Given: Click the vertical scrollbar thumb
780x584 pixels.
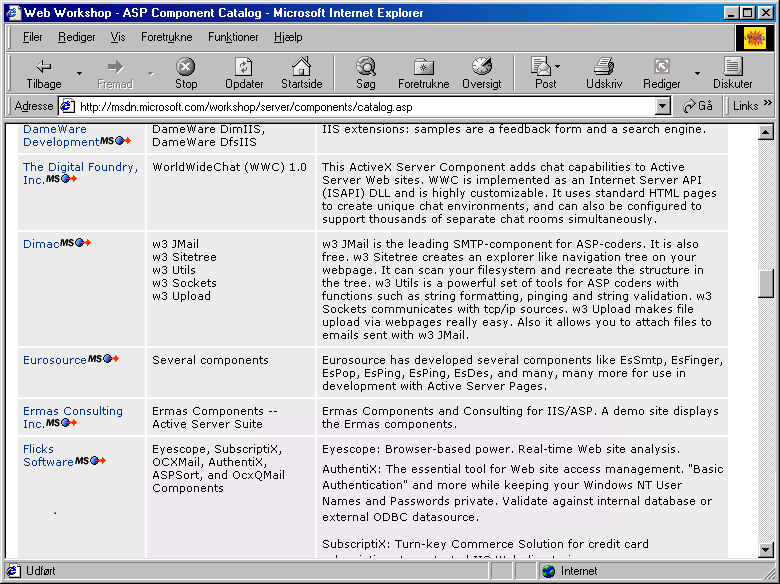Looking at the screenshot, I should [766, 284].
